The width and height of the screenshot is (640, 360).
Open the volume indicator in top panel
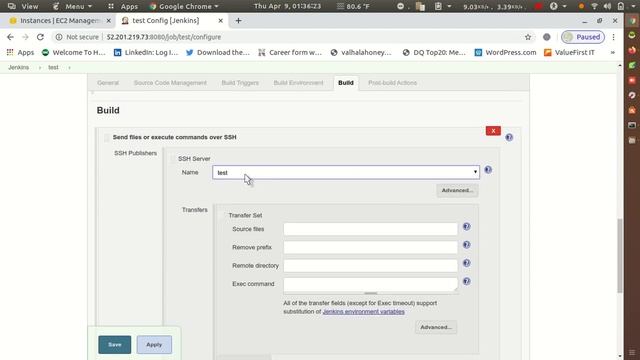[607, 6]
